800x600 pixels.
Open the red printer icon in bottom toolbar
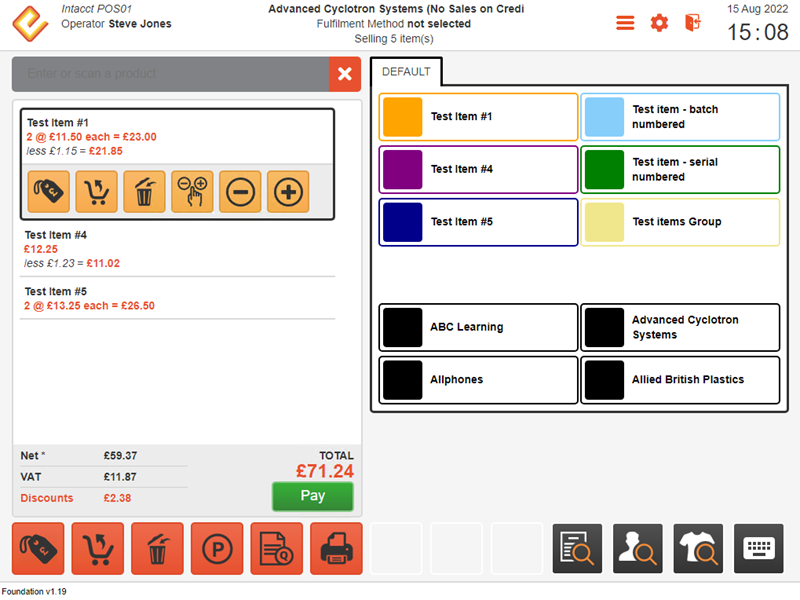tap(335, 548)
